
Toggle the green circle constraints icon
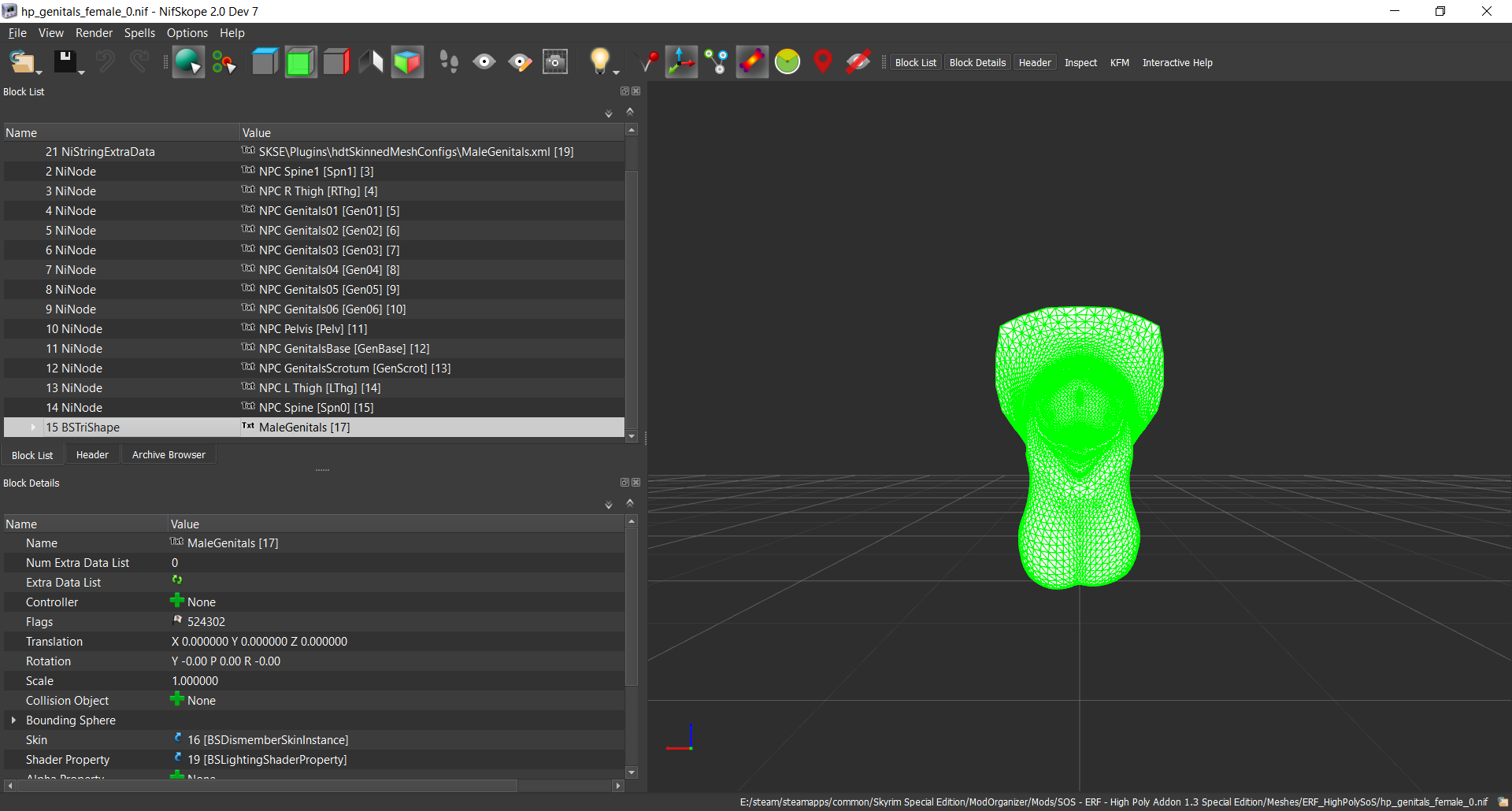pyautogui.click(x=787, y=61)
